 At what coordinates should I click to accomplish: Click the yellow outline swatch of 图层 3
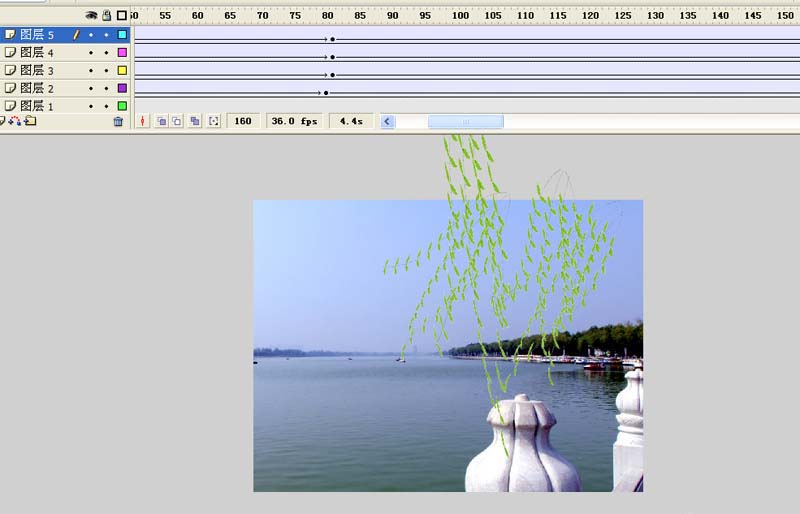pyautogui.click(x=122, y=70)
